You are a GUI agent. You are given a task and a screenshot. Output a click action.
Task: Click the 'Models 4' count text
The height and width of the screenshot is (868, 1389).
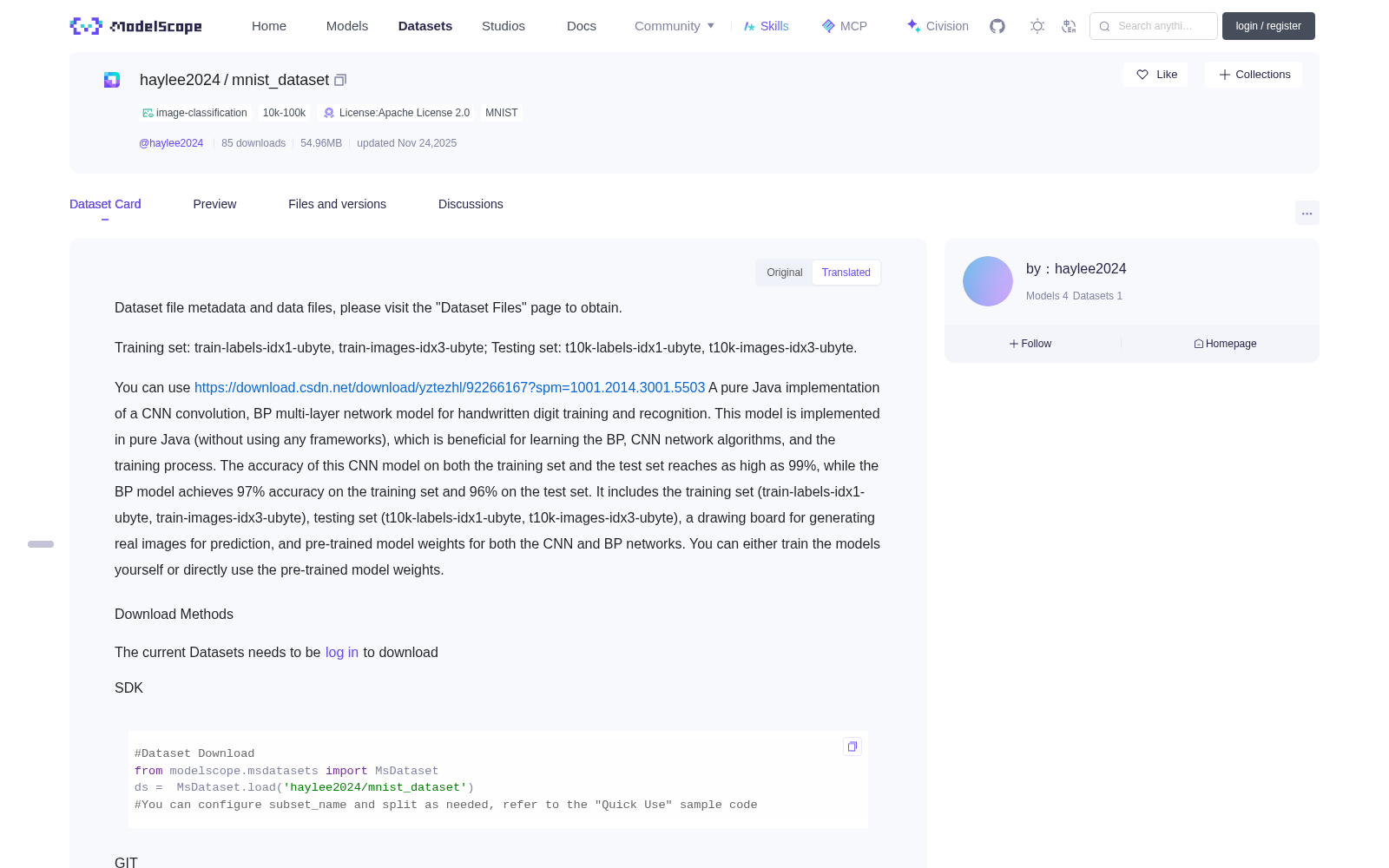pyautogui.click(x=1047, y=296)
